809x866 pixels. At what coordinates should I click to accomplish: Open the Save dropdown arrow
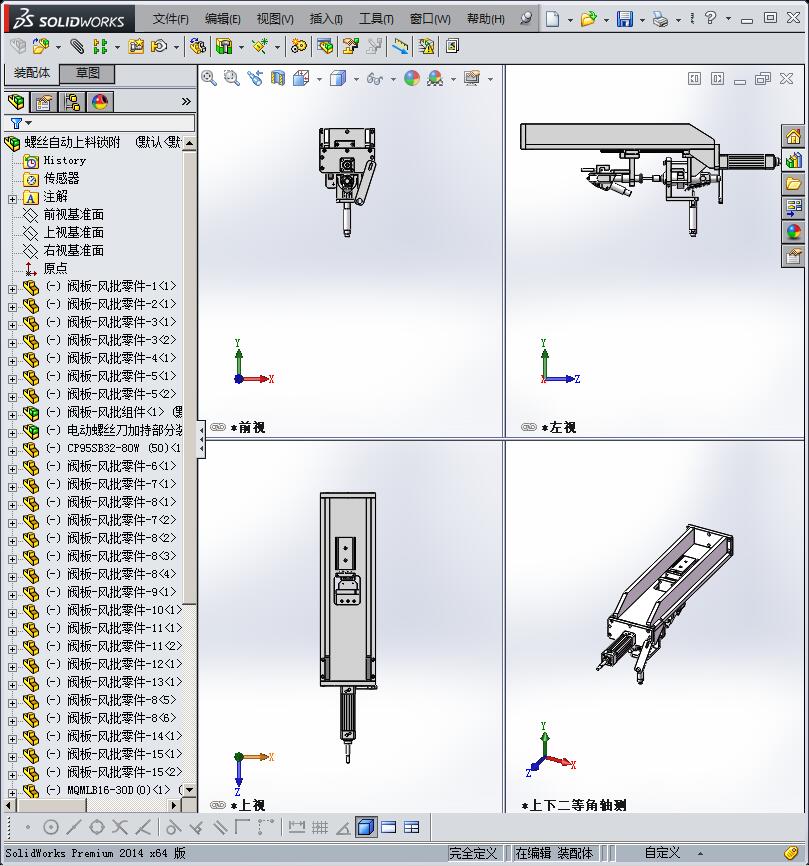pos(642,20)
